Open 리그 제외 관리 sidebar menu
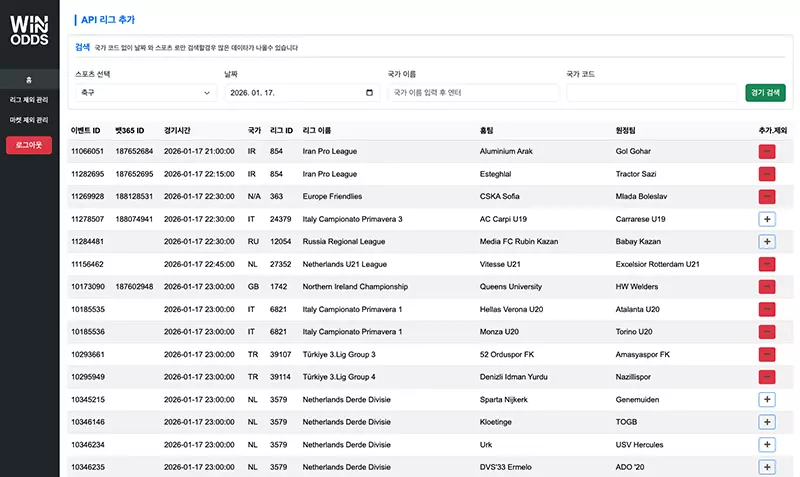800x477 pixels. 29,100
